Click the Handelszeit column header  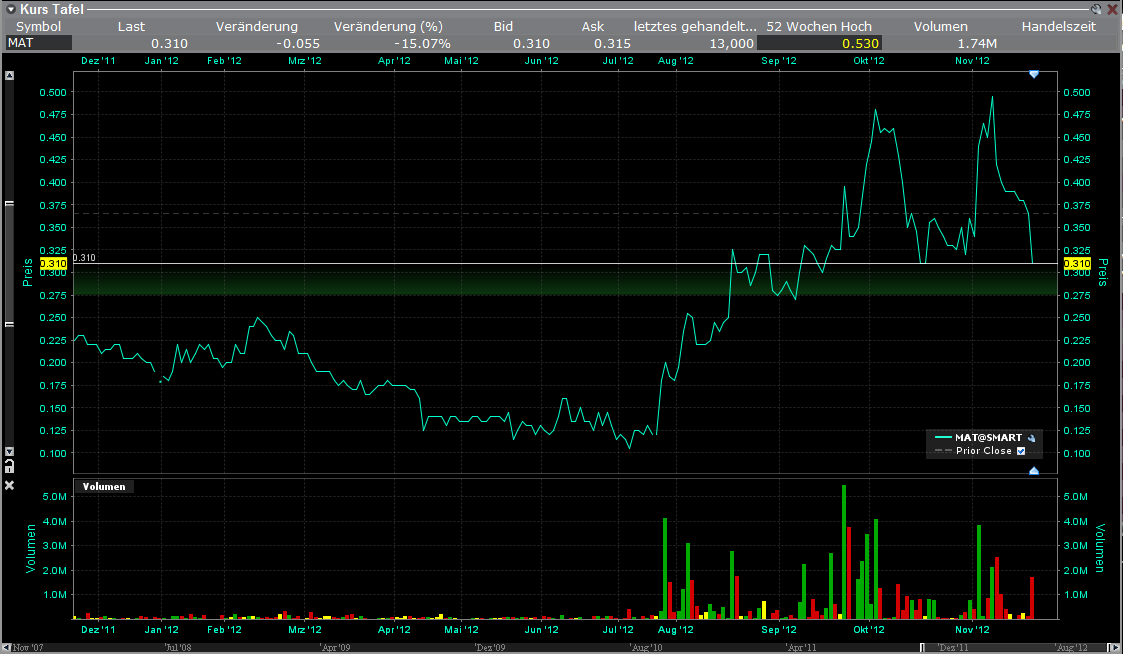[1059, 27]
